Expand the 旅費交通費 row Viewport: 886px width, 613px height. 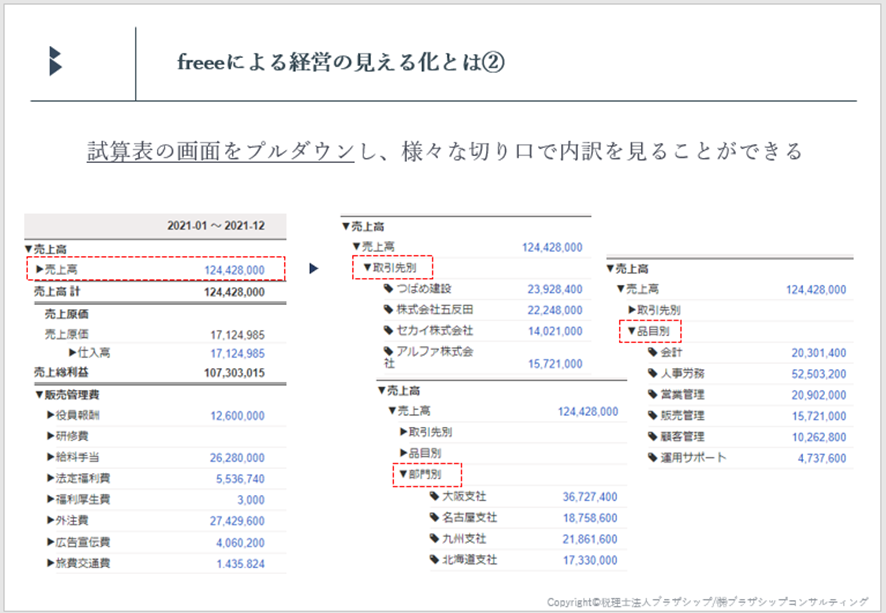tap(51, 563)
